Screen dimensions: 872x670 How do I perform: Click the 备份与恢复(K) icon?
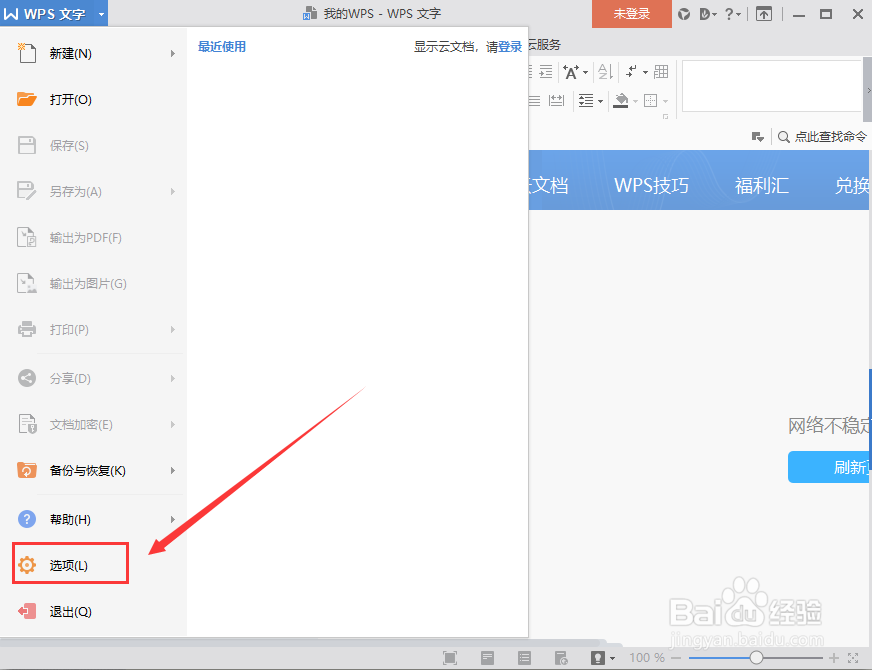pos(27,470)
